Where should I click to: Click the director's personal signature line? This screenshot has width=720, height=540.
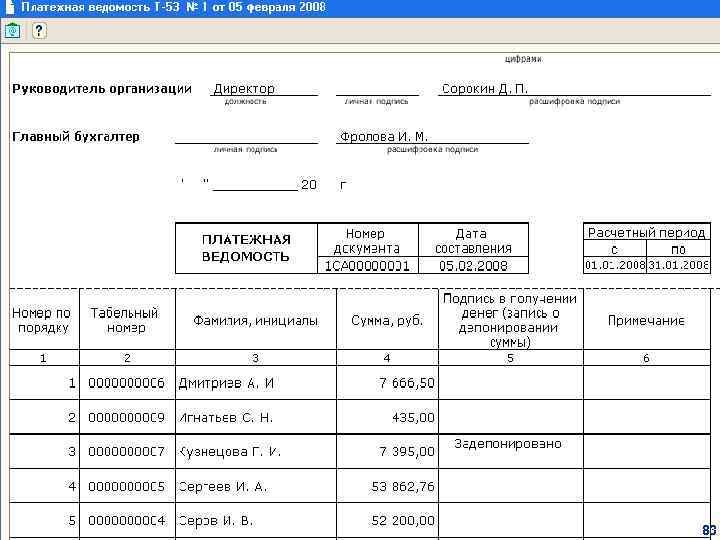point(377,89)
